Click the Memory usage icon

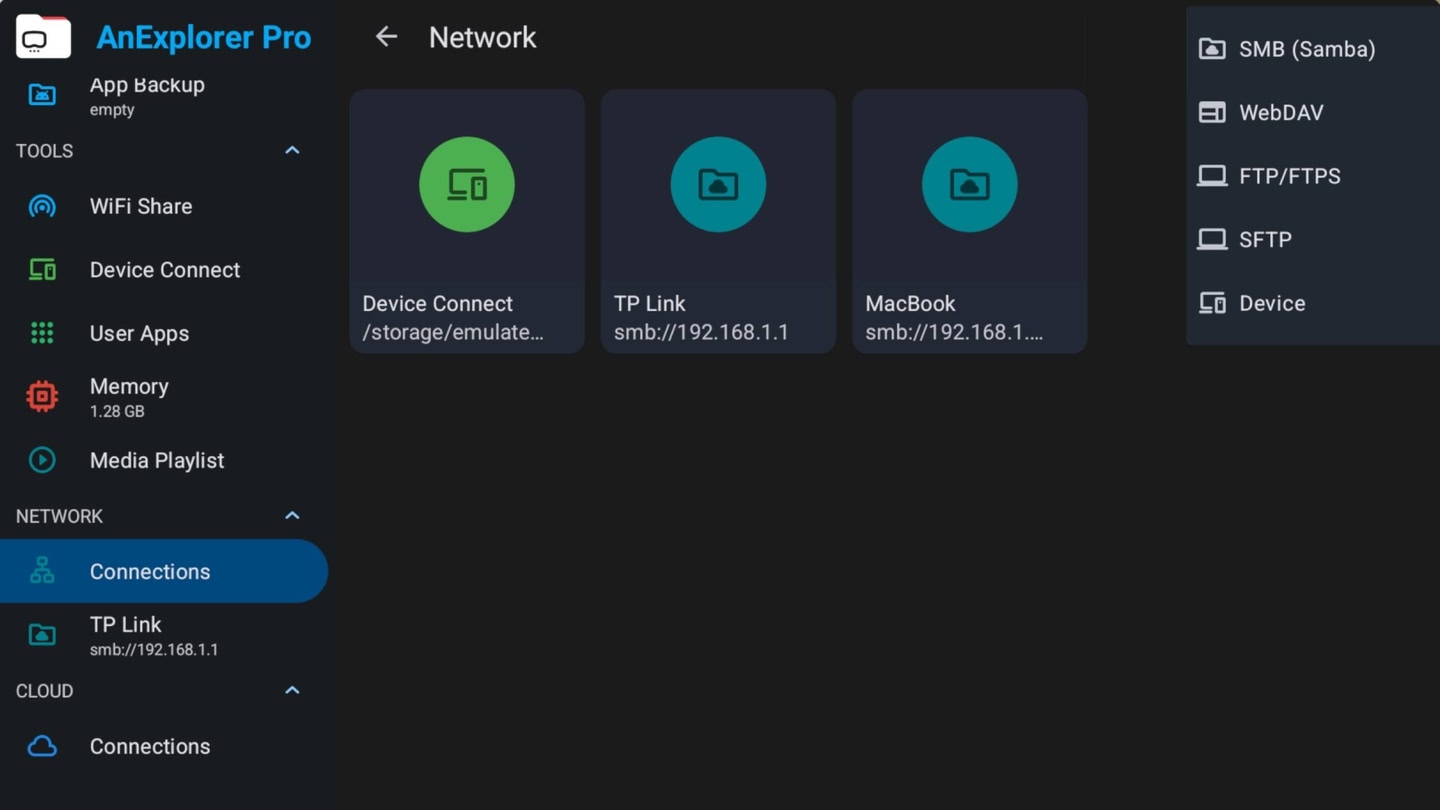pos(41,396)
